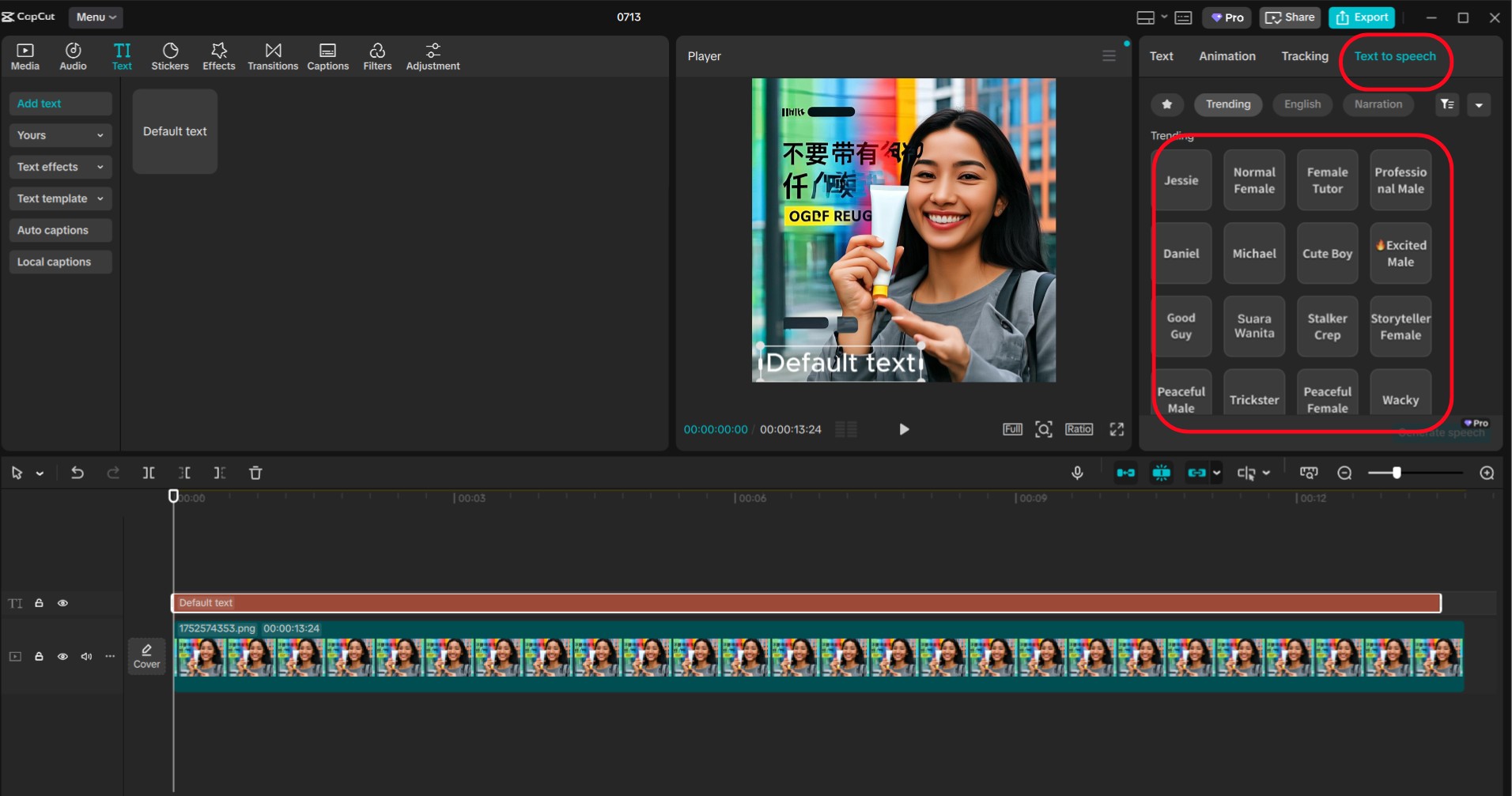Click the Redo arrow in timeline toolbar
This screenshot has height=796, width=1512.
coord(113,473)
